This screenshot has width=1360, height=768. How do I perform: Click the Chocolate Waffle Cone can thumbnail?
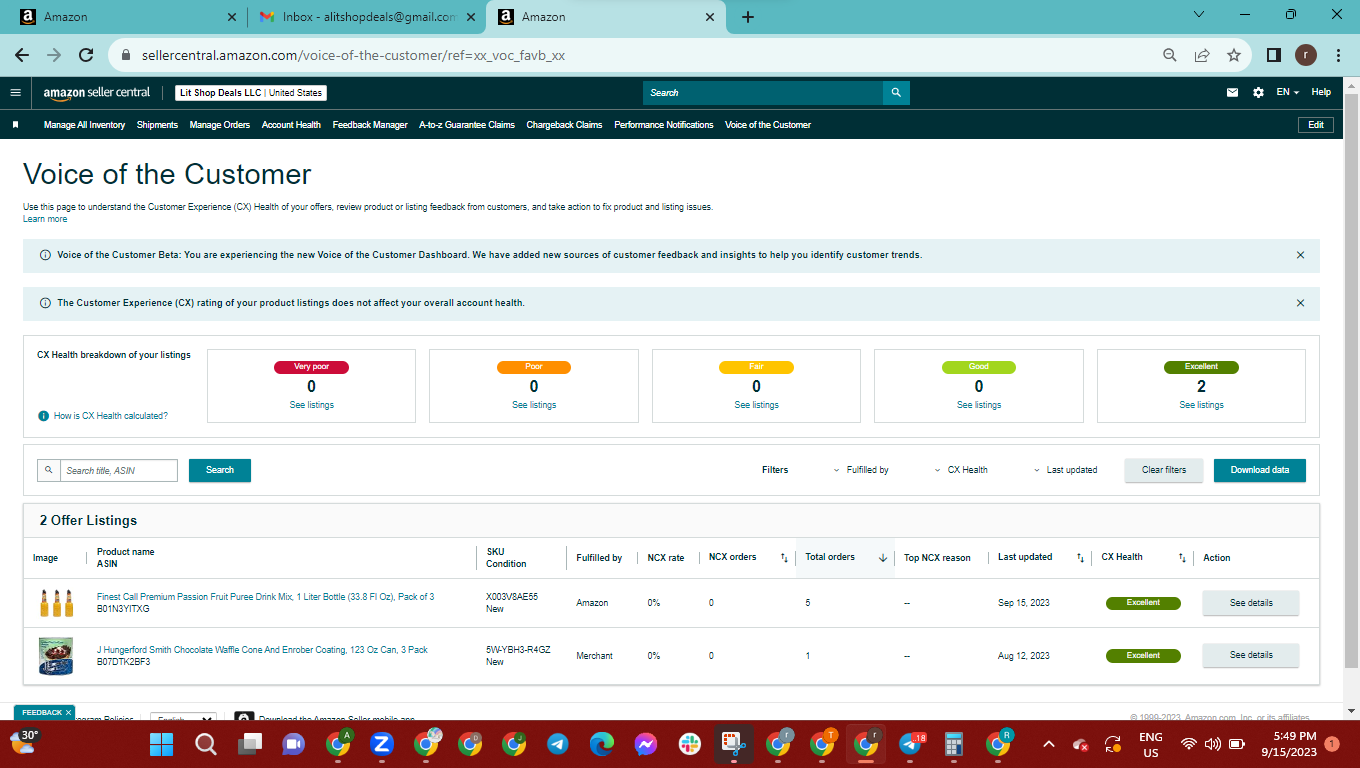[56, 656]
